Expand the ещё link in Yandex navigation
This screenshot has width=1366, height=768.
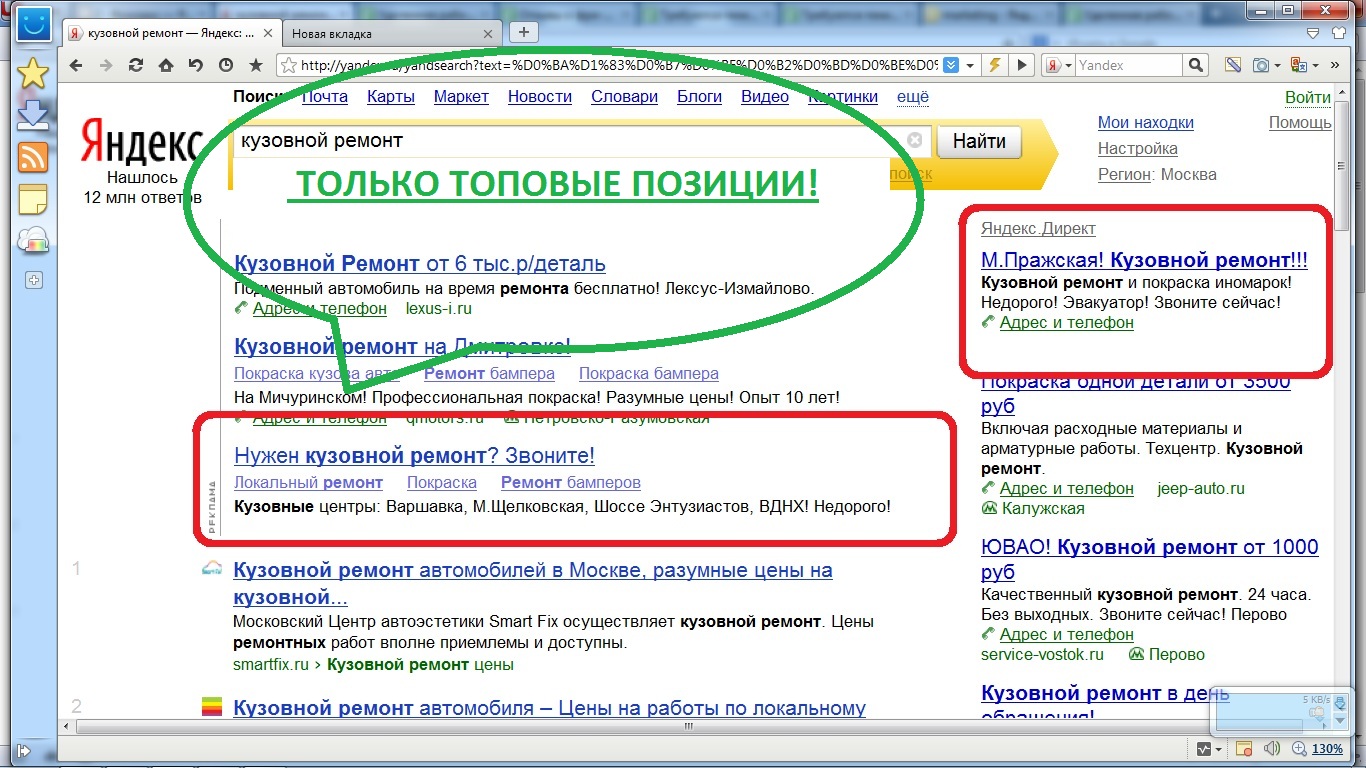pos(912,96)
